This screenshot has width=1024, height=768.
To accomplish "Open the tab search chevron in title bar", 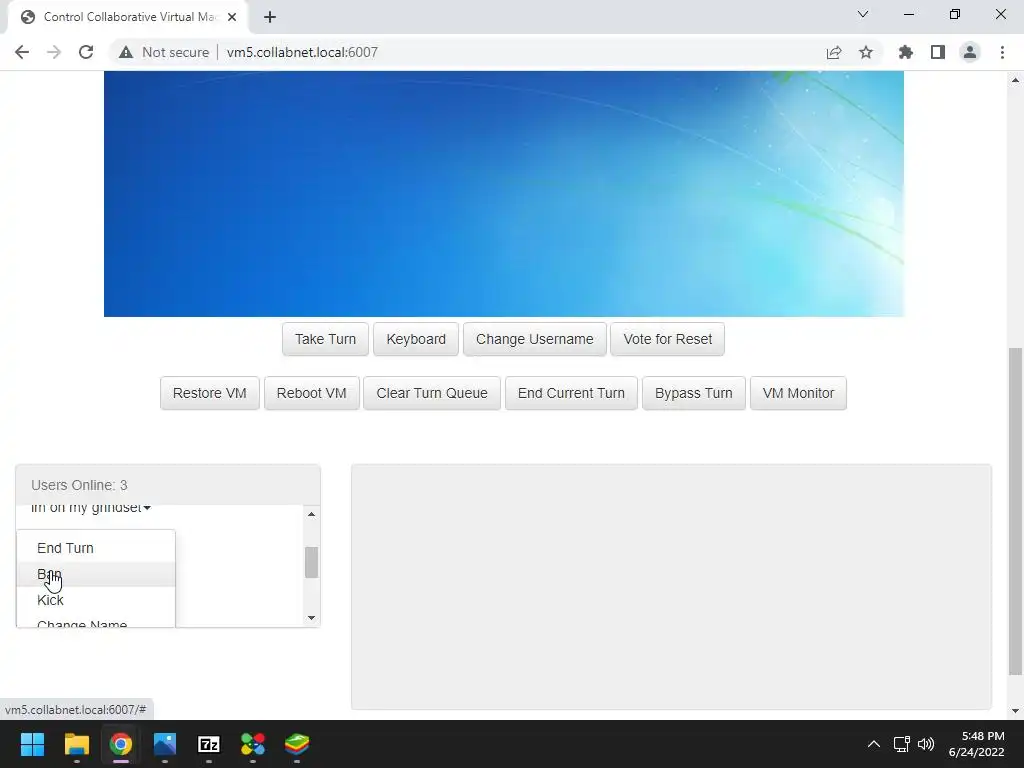I will [x=863, y=14].
